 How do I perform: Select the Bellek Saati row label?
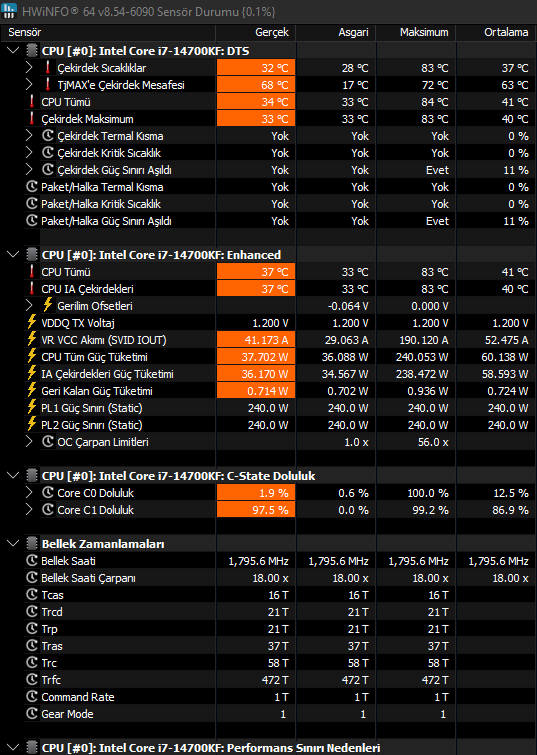(x=68, y=561)
